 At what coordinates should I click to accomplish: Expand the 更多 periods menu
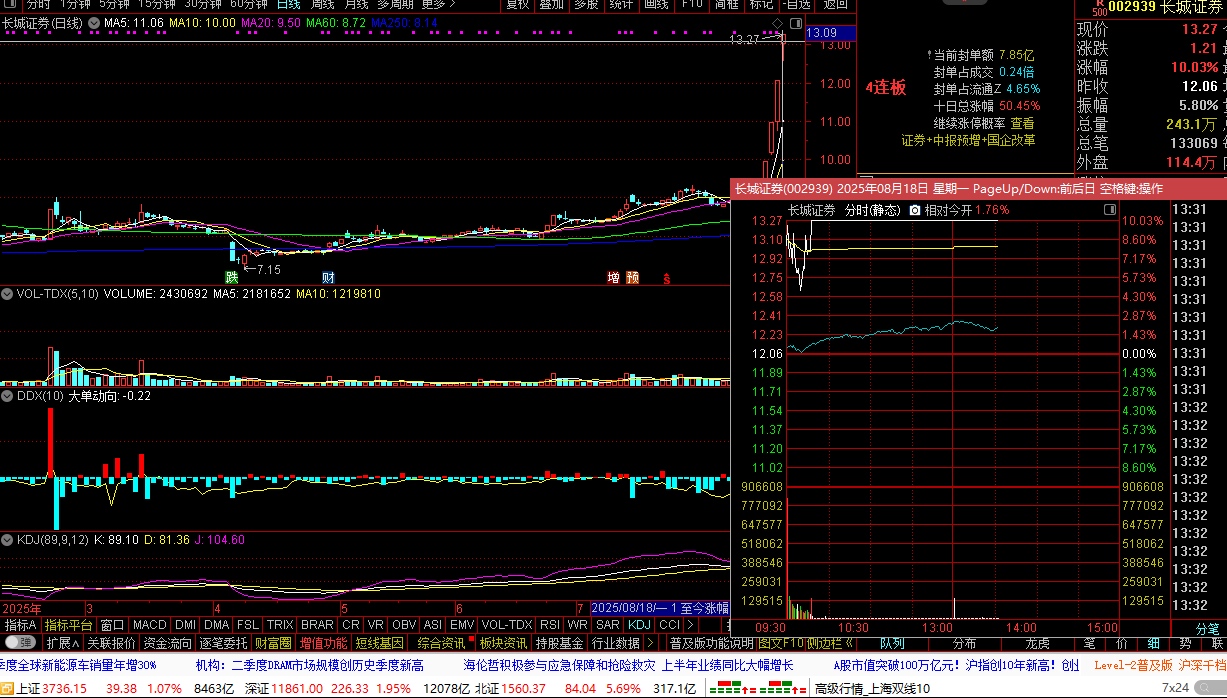tap(440, 5)
